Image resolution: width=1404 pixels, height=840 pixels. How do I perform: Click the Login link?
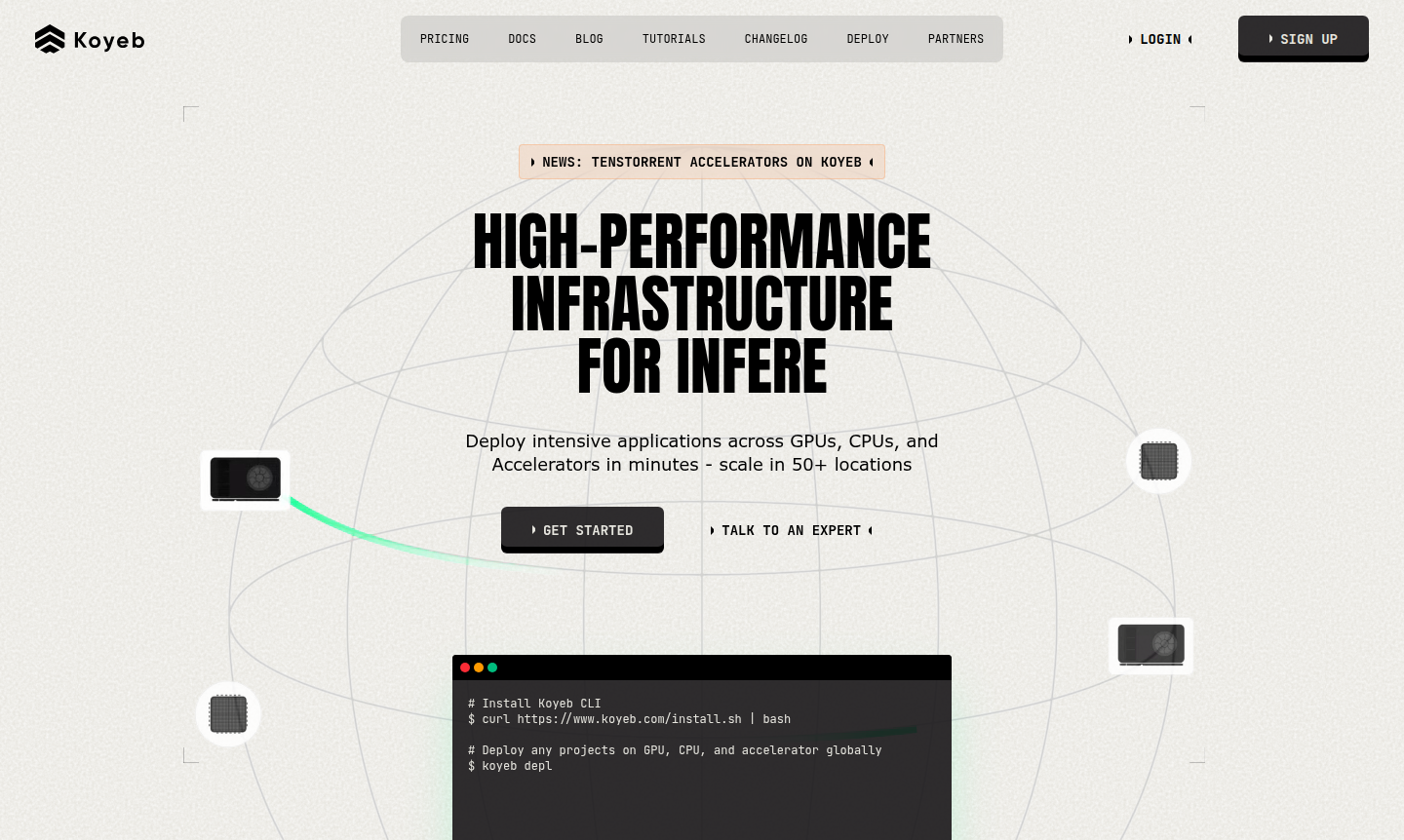(1160, 39)
